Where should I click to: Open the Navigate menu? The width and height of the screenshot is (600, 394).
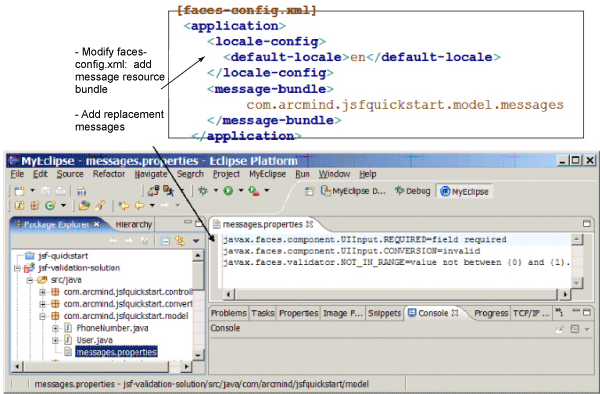(151, 174)
